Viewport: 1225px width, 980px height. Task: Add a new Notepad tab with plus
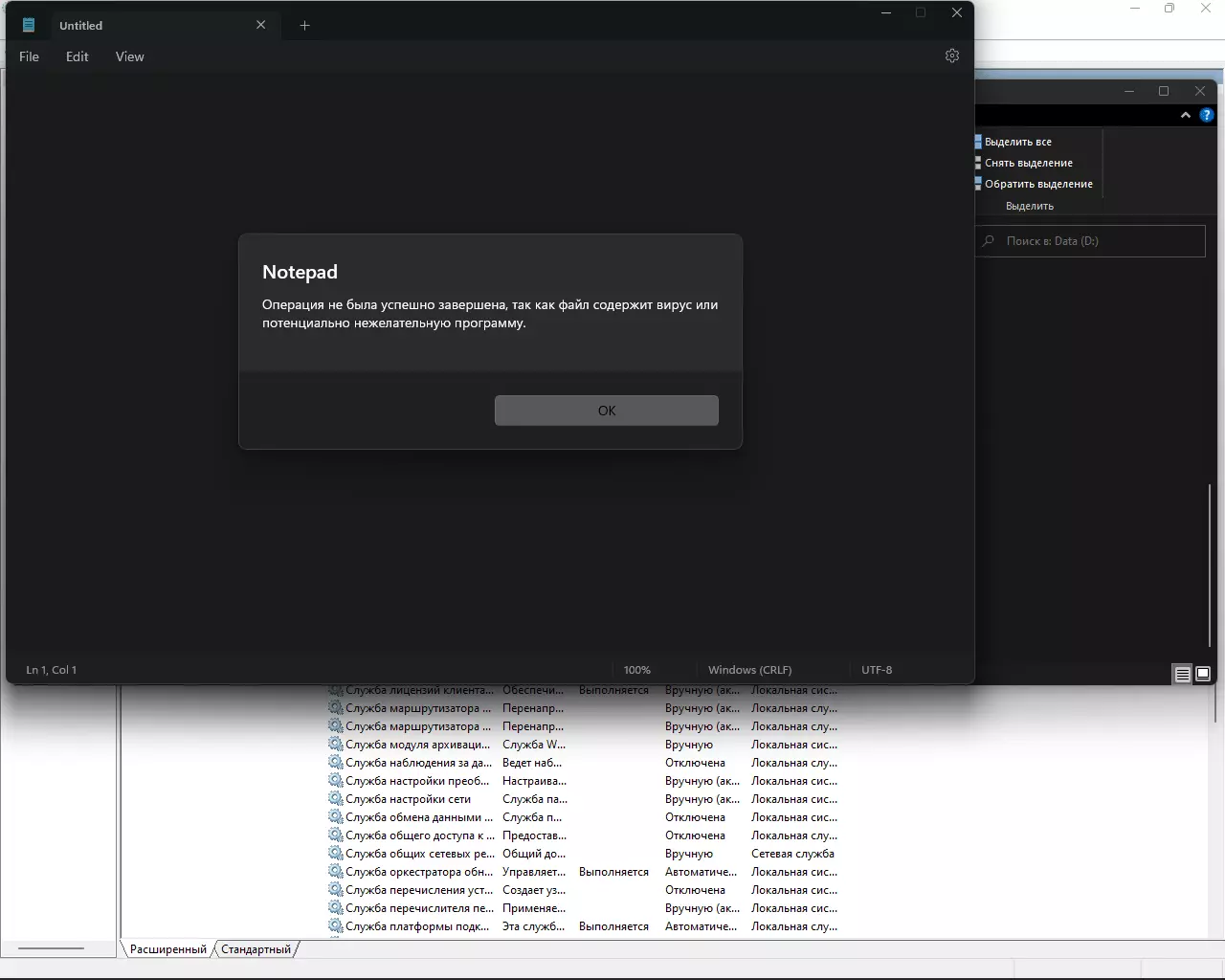pos(304,25)
